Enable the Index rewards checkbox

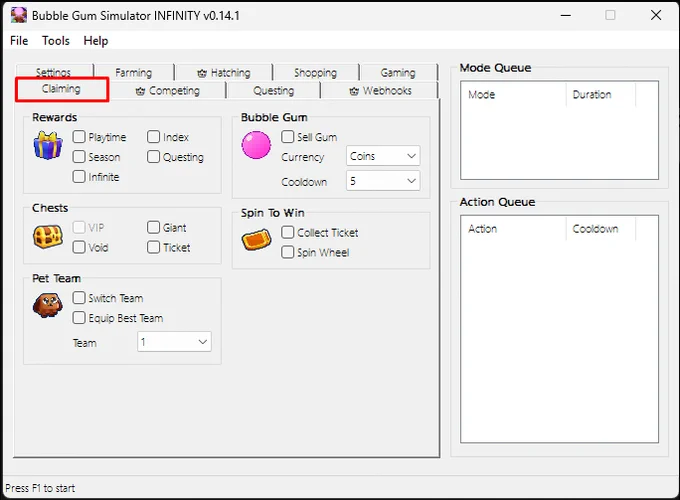[154, 137]
